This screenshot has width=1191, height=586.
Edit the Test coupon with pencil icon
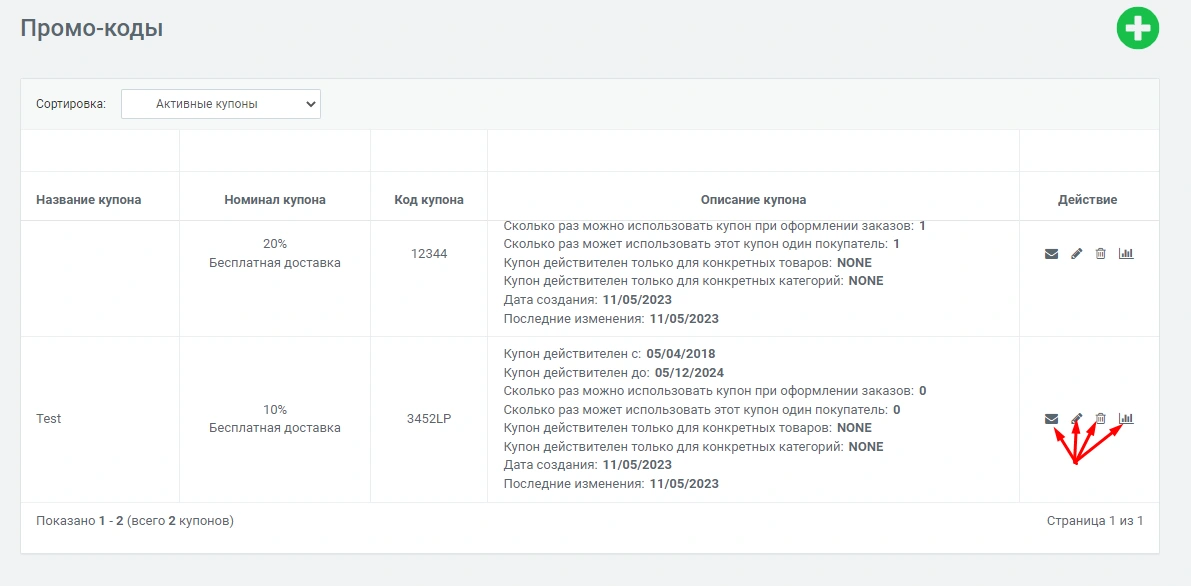[1076, 419]
